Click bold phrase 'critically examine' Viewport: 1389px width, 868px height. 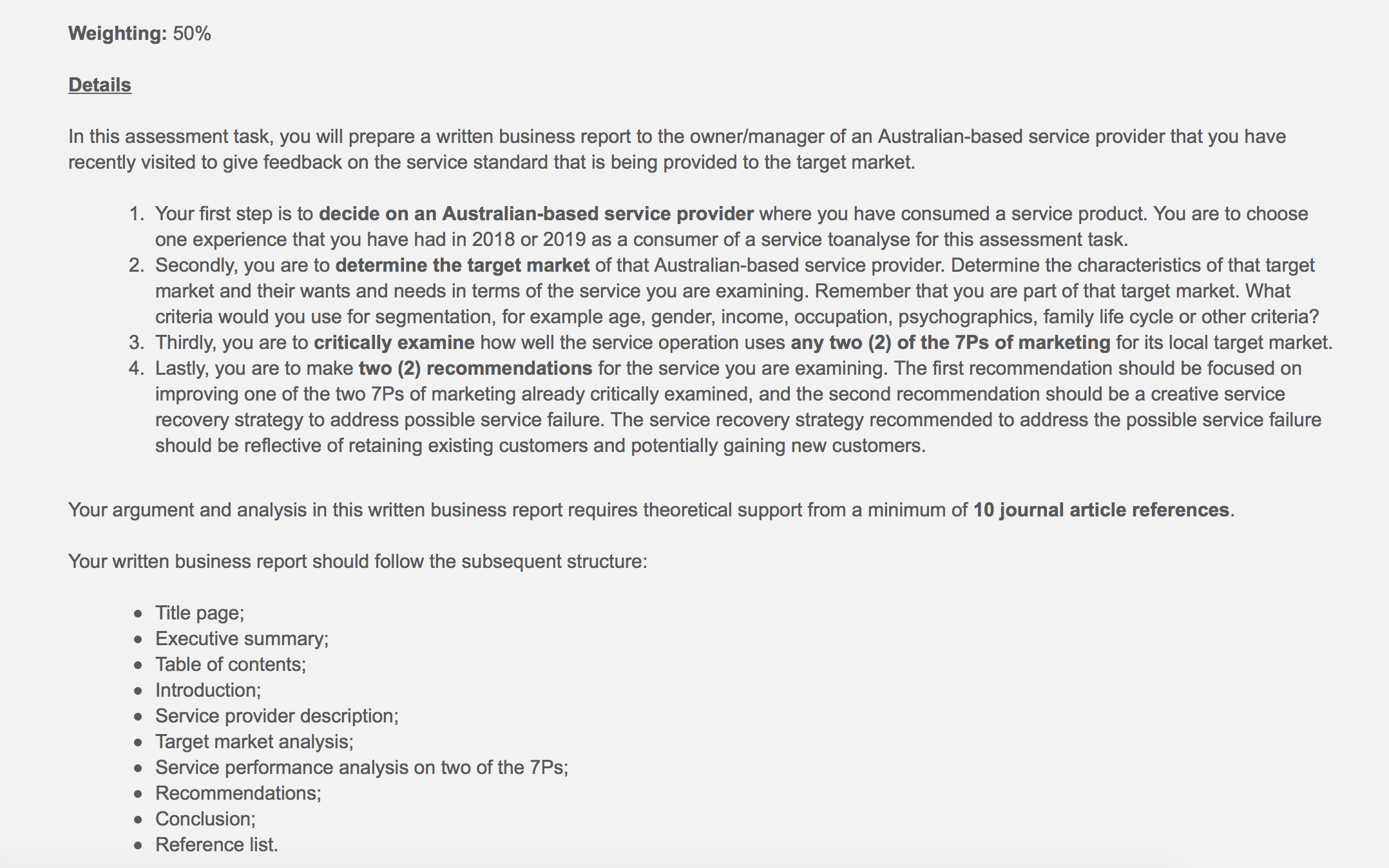pyautogui.click(x=394, y=343)
